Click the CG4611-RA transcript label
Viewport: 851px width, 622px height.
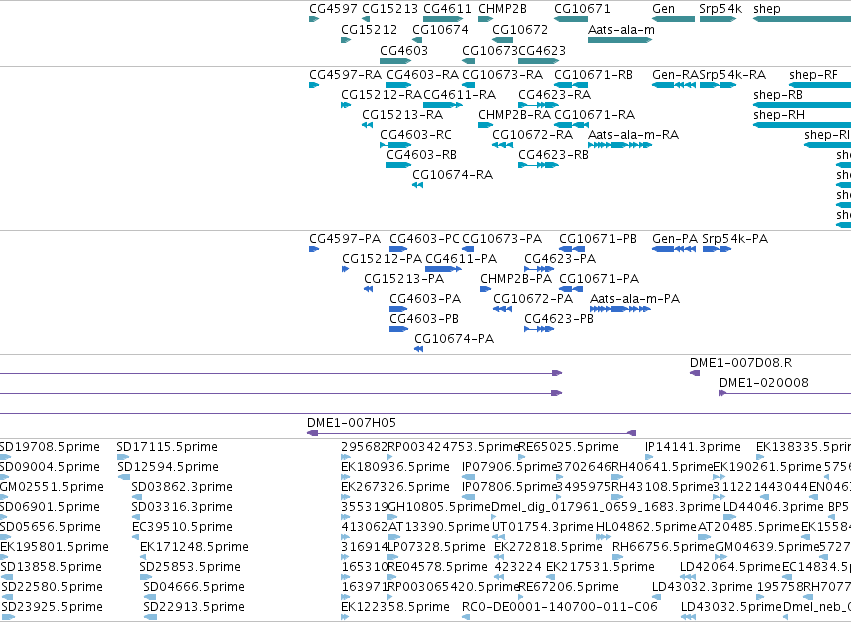[459, 95]
